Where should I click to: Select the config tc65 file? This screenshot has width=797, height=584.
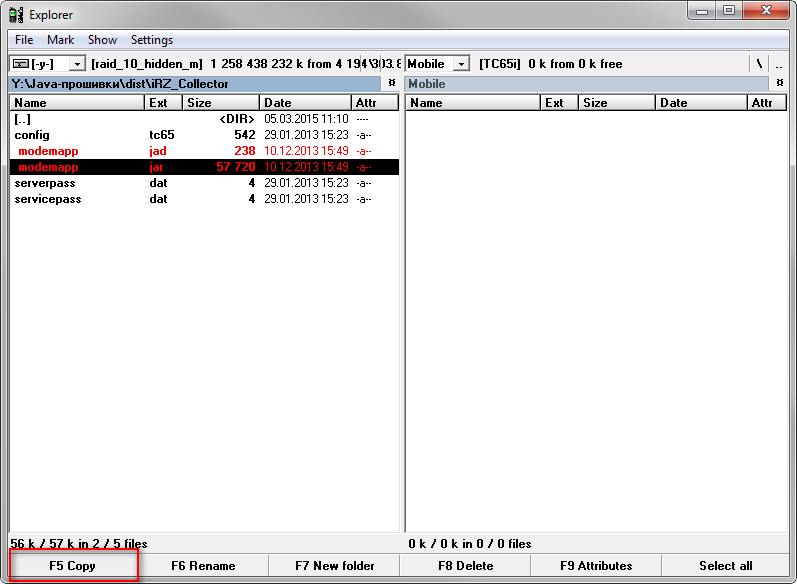[x=32, y=135]
